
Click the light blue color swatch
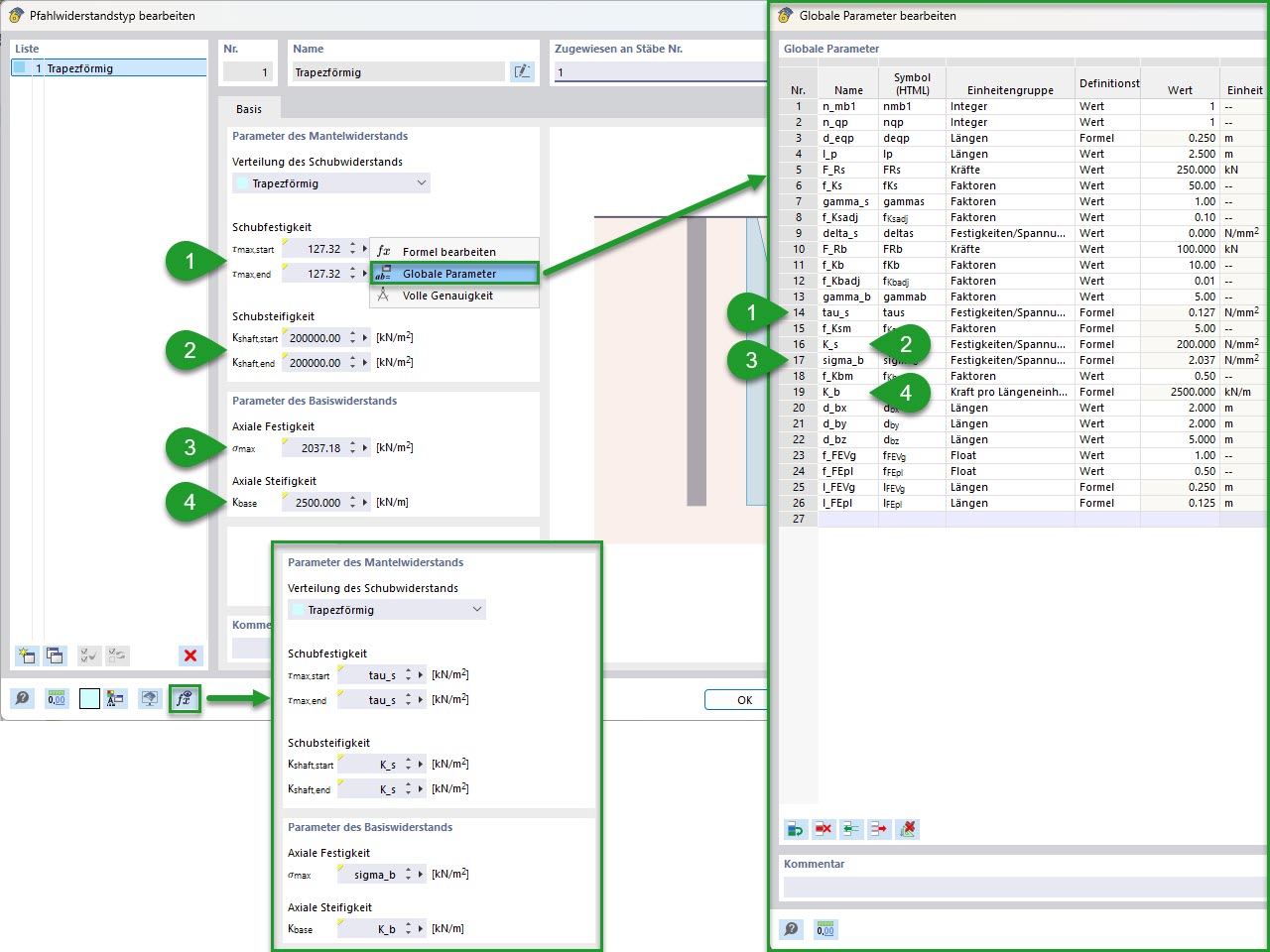(89, 698)
